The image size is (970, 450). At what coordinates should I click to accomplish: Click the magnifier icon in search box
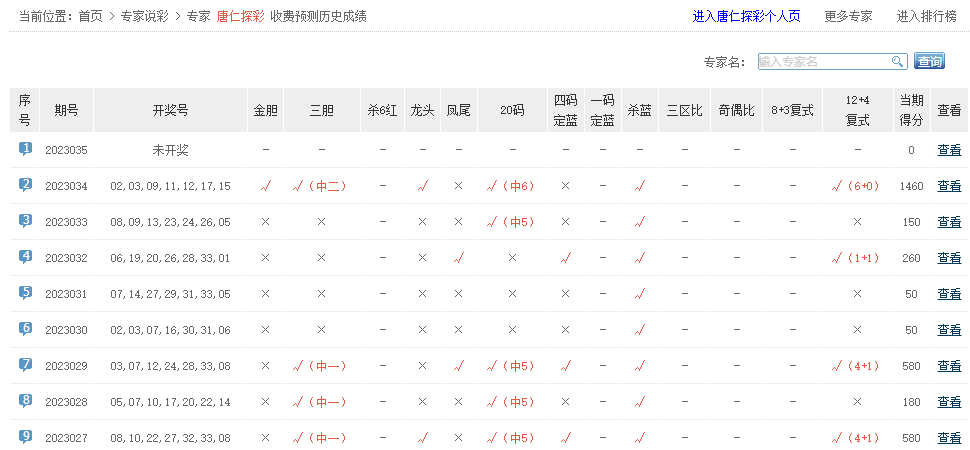[897, 62]
